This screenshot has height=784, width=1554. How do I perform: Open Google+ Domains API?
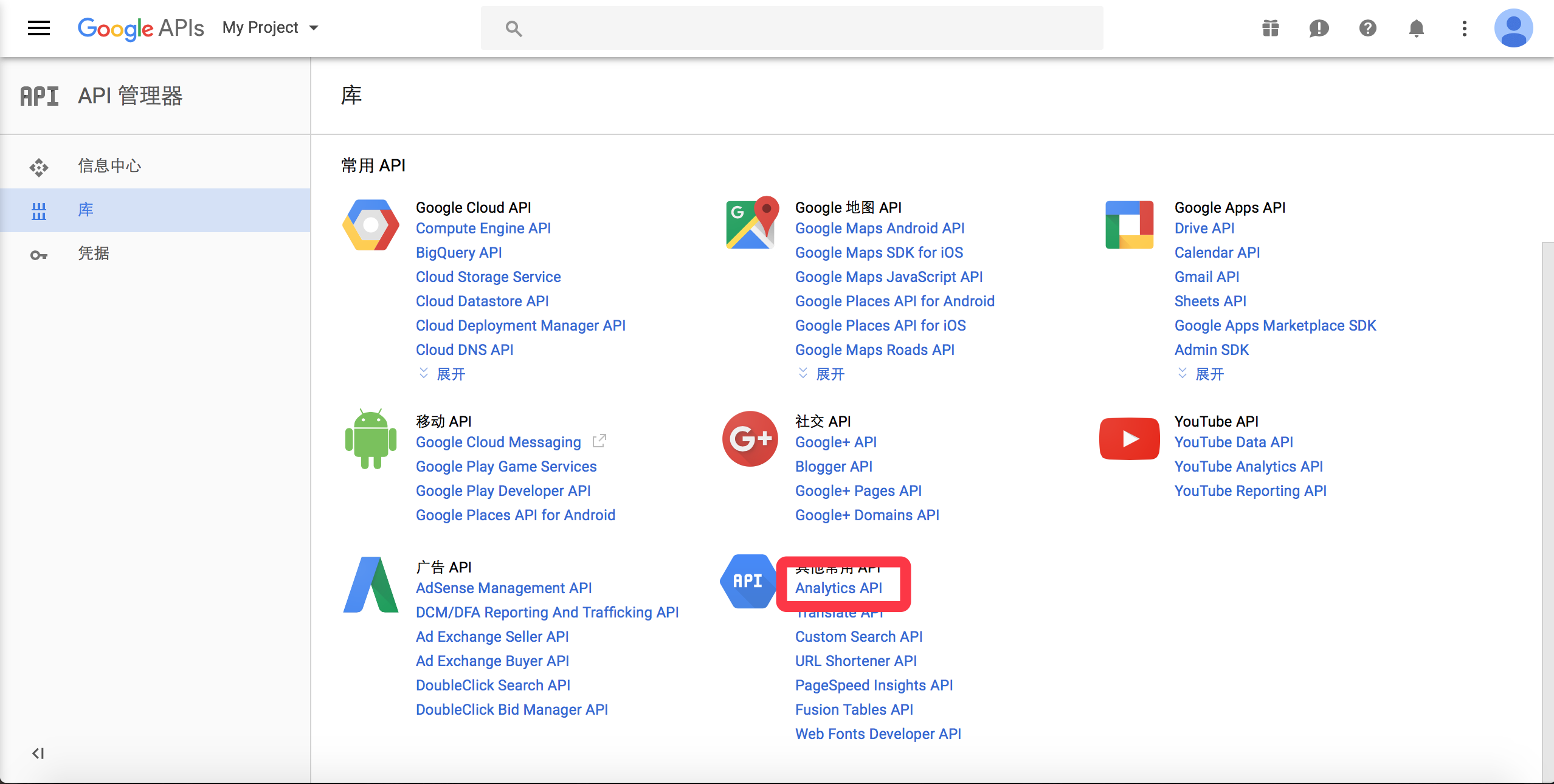point(867,515)
